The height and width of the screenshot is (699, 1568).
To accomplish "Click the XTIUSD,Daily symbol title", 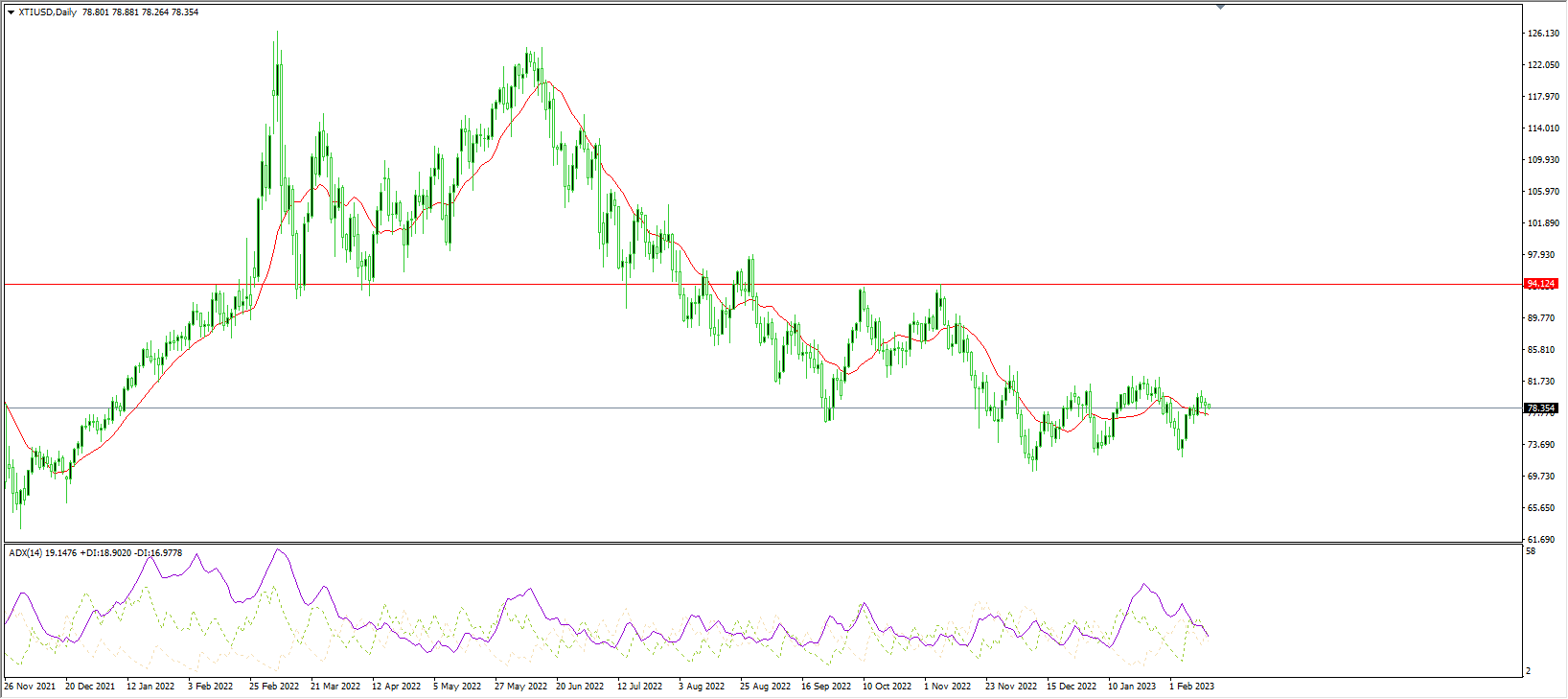I will tap(48, 12).
